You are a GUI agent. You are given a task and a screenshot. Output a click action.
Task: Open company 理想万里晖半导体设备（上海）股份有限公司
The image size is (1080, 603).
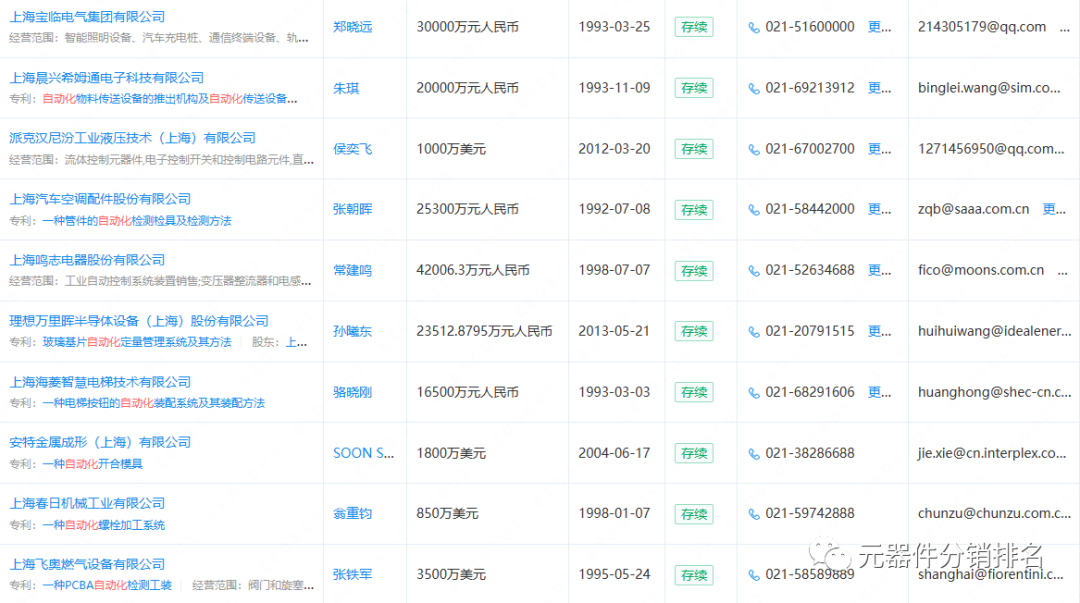pos(139,321)
